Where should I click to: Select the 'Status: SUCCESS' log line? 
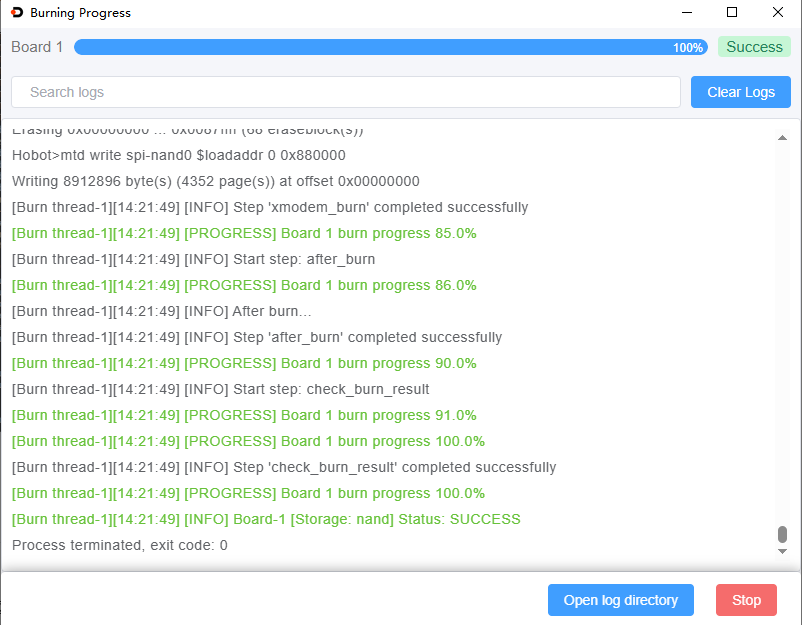[266, 519]
